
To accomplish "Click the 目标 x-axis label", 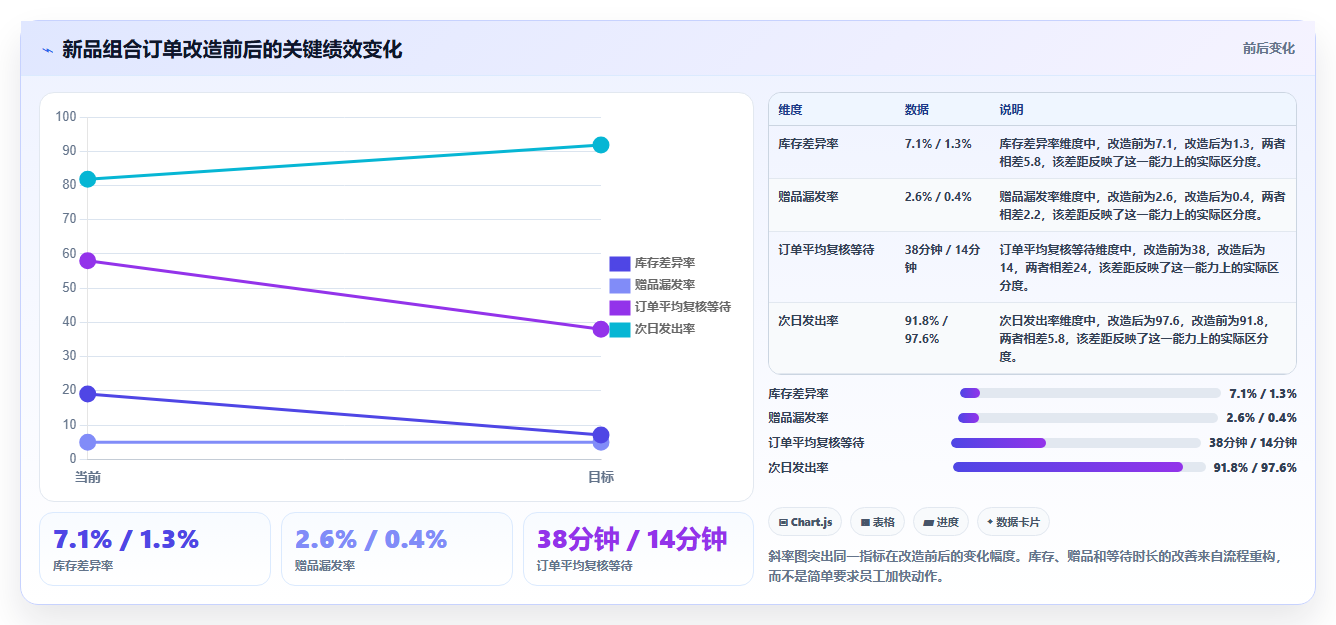I will coord(601,477).
